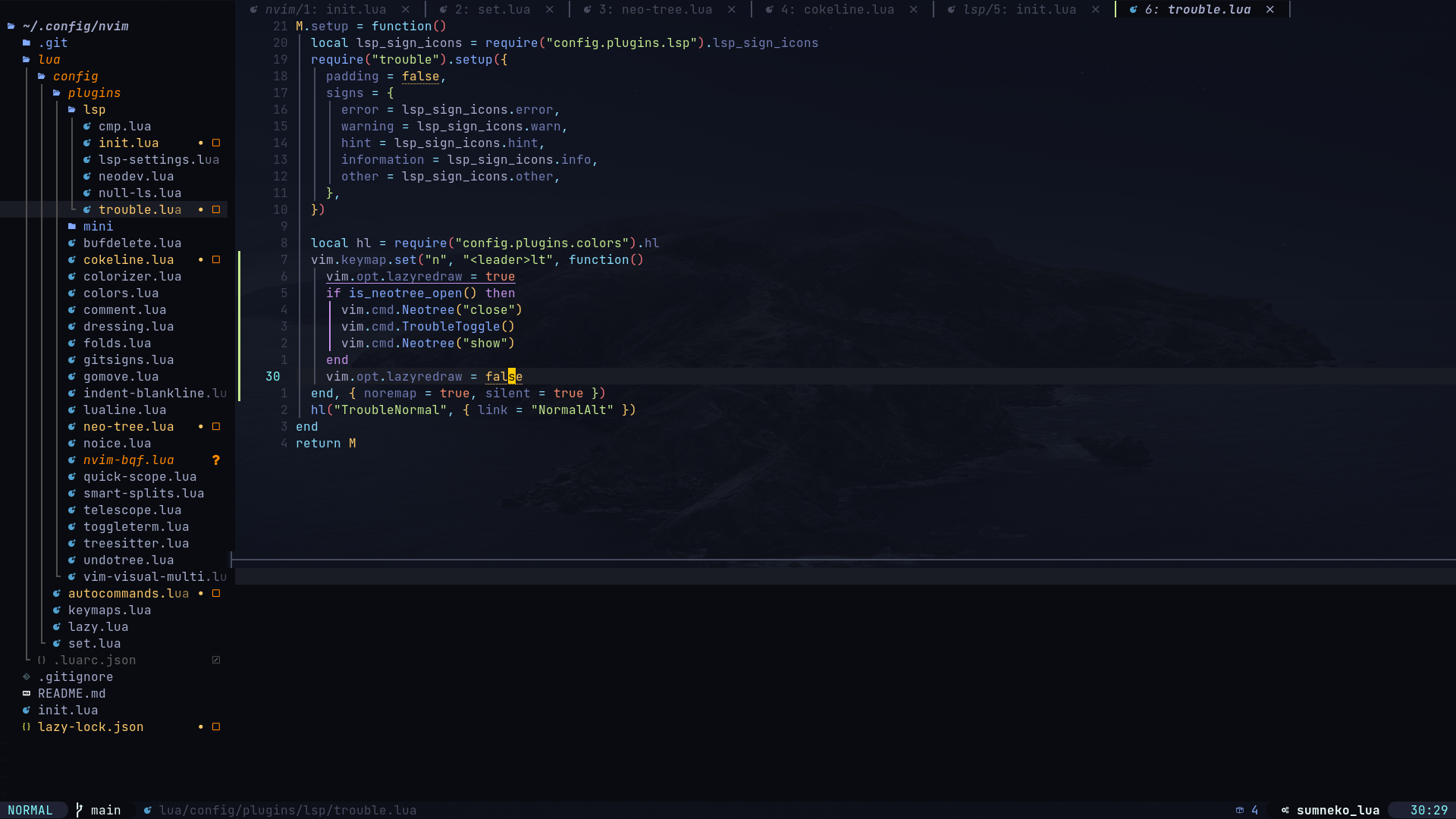Collapse the config folder

pyautogui.click(x=75, y=76)
